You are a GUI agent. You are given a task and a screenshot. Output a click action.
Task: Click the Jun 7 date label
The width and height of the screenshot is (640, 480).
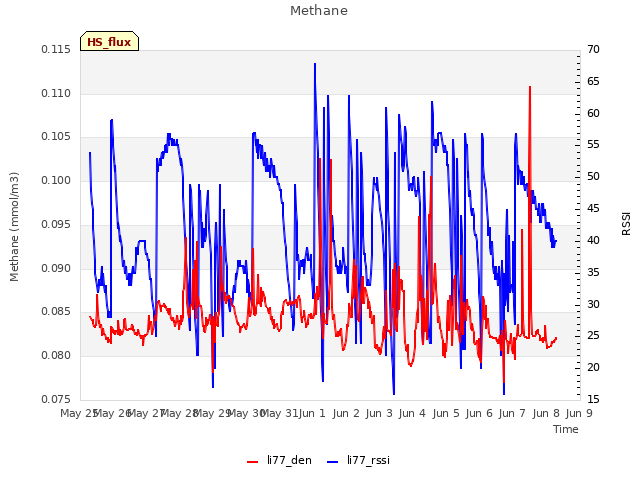512,413
